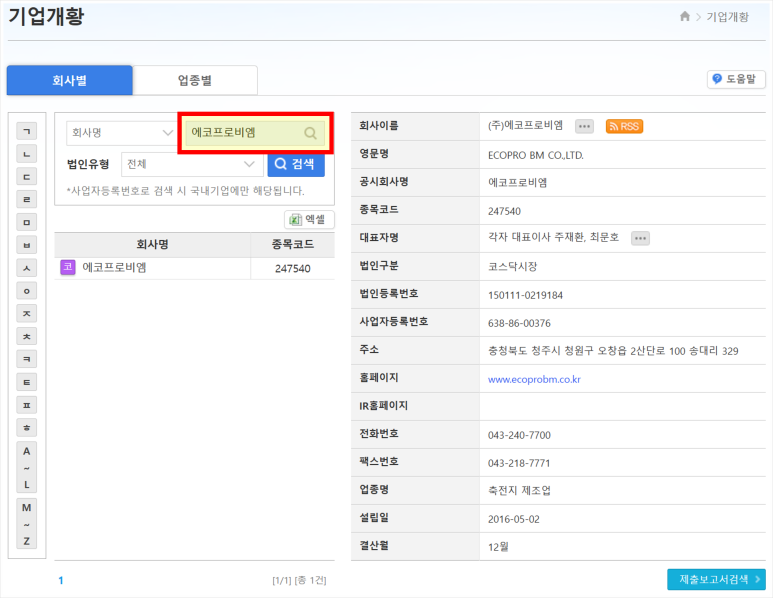
Task: Click ellipsis button beside 대표자명 value
Action: (640, 238)
